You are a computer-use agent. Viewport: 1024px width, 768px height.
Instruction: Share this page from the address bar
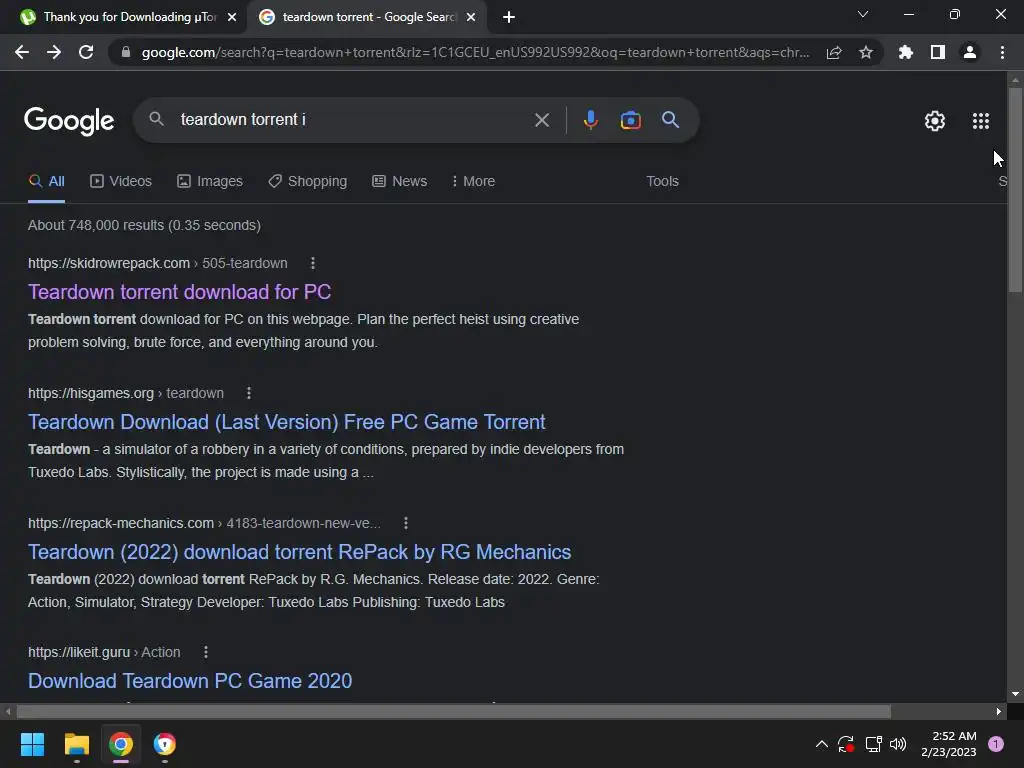coord(834,52)
